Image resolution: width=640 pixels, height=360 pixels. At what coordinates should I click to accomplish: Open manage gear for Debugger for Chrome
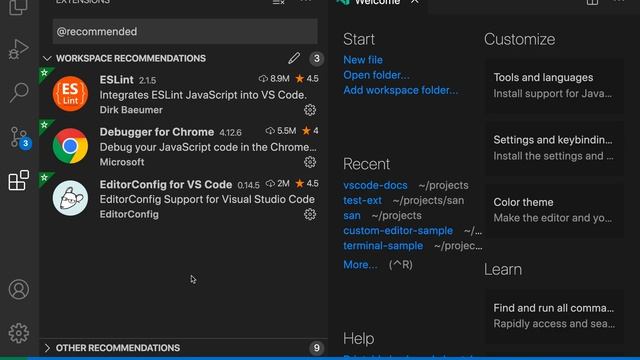tap(310, 162)
